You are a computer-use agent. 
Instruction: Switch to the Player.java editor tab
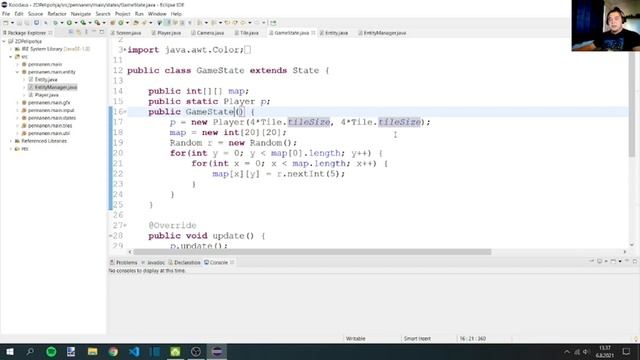tap(167, 33)
